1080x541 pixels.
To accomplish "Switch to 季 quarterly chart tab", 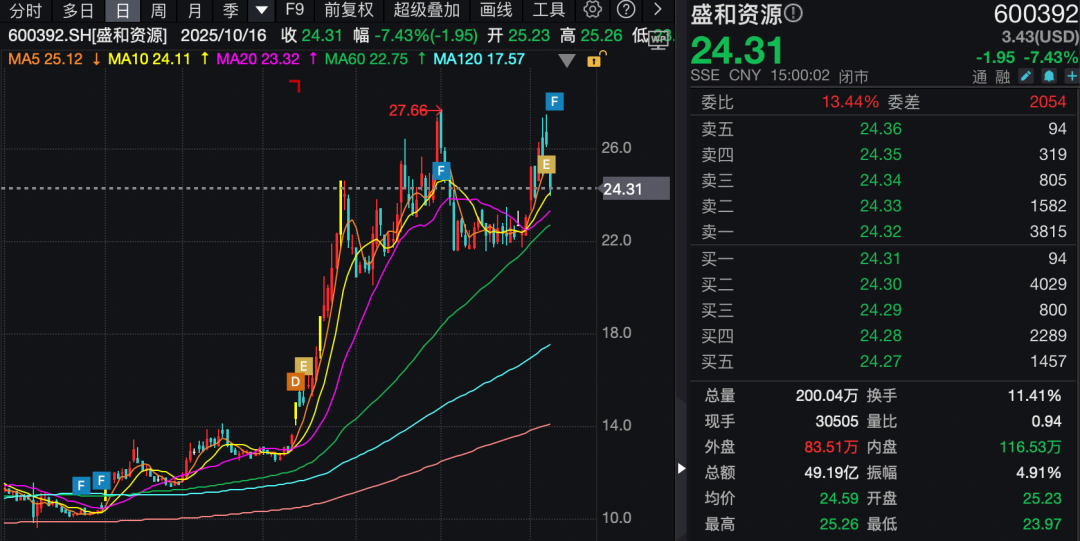I will (x=230, y=10).
